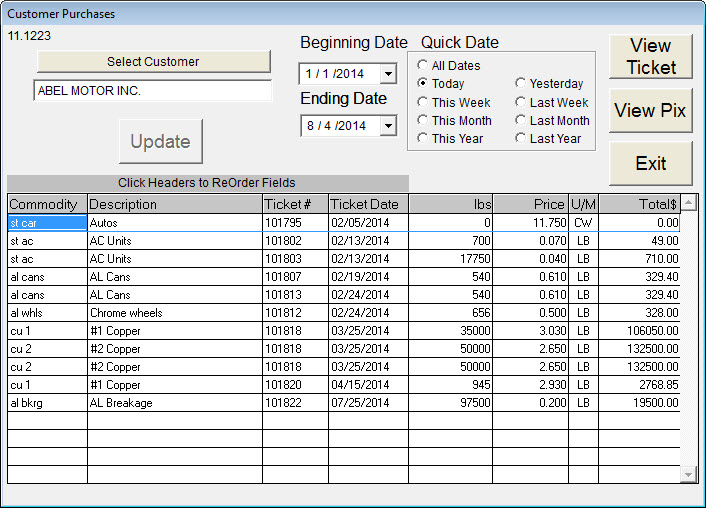Click the grid scrollbar up arrow

pos(688,203)
